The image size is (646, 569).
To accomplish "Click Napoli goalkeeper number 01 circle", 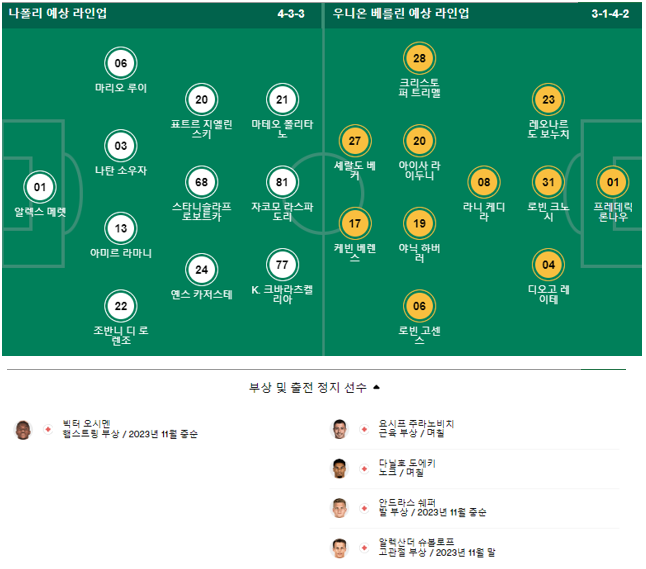I will pos(40,187).
